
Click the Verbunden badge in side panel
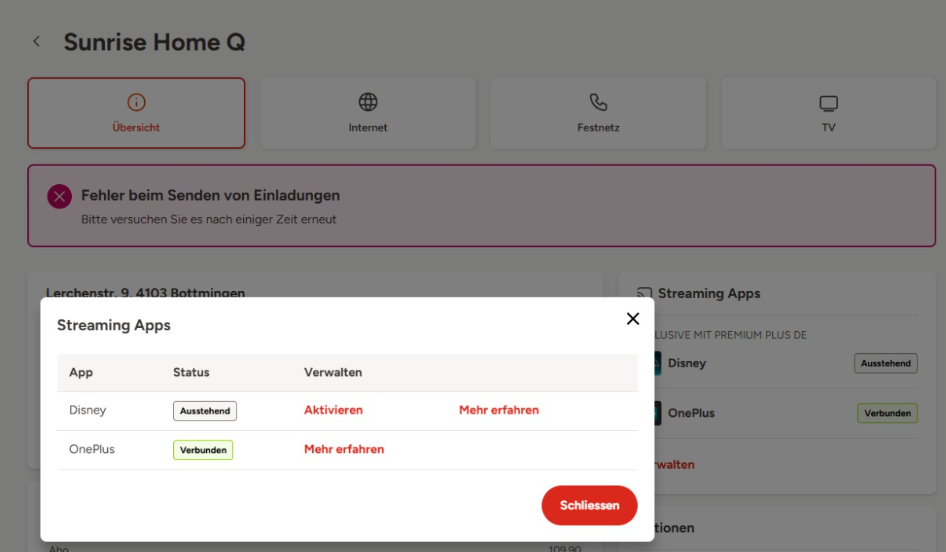pos(887,413)
